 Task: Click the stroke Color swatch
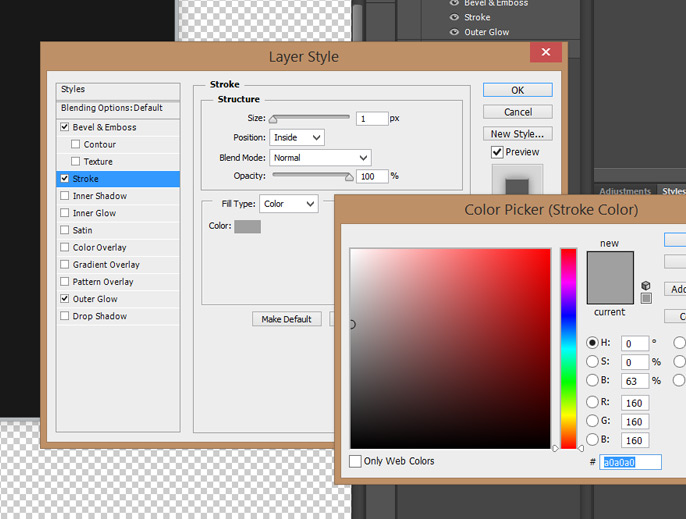(x=247, y=226)
